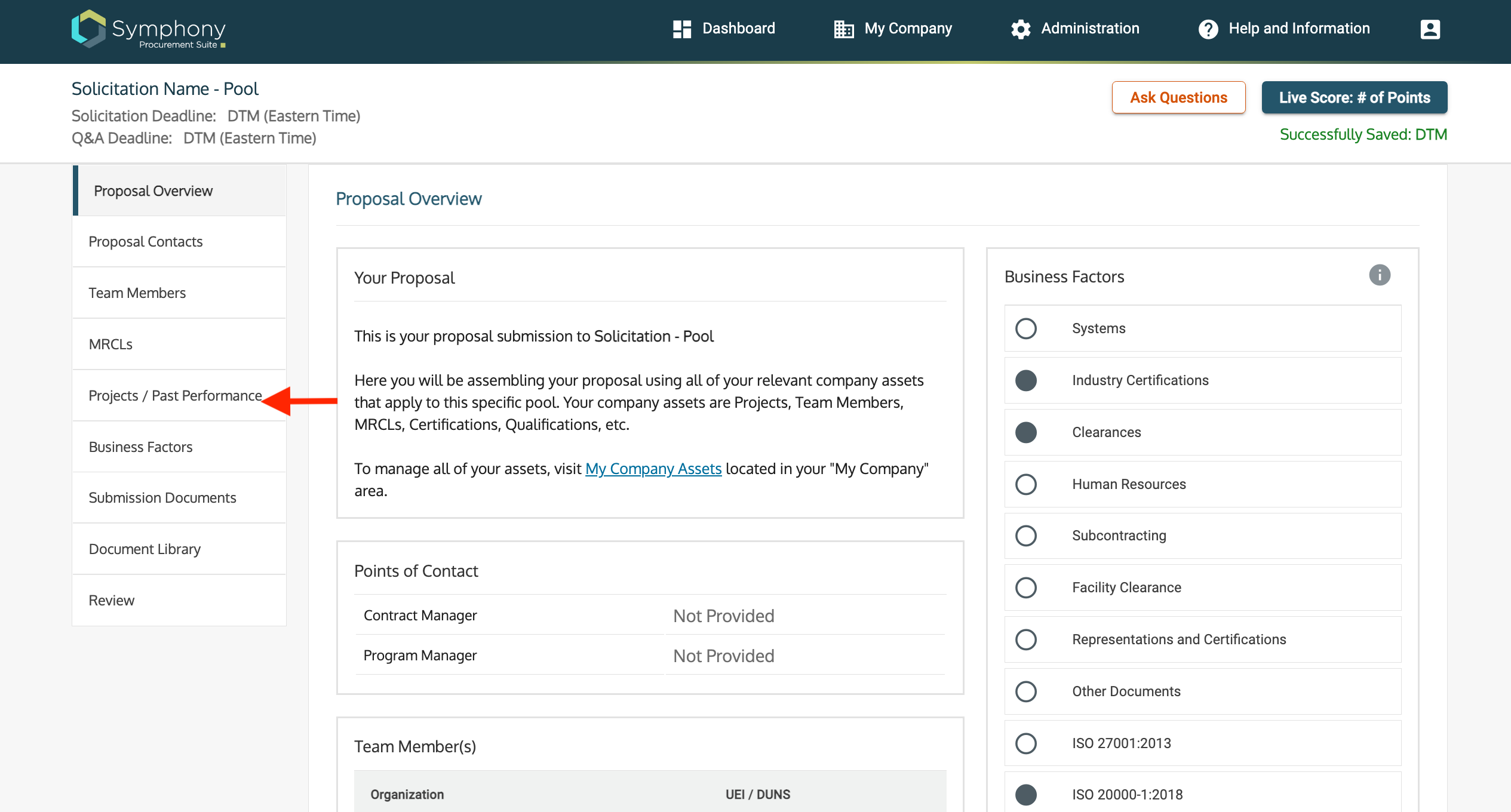The image size is (1511, 812).
Task: Click the Symphony Procurement Suite logo
Action: tap(149, 29)
